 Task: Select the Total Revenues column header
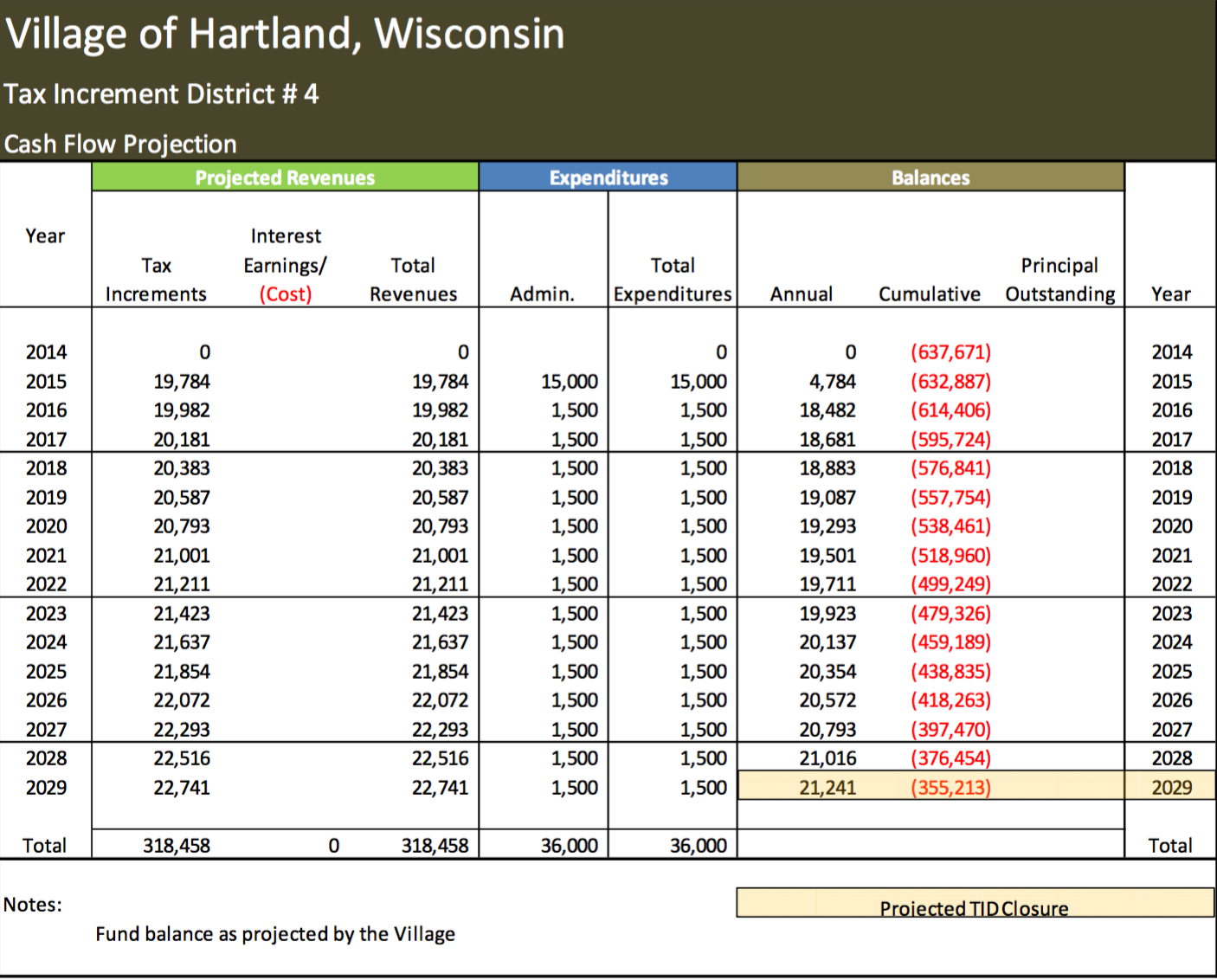pos(413,280)
